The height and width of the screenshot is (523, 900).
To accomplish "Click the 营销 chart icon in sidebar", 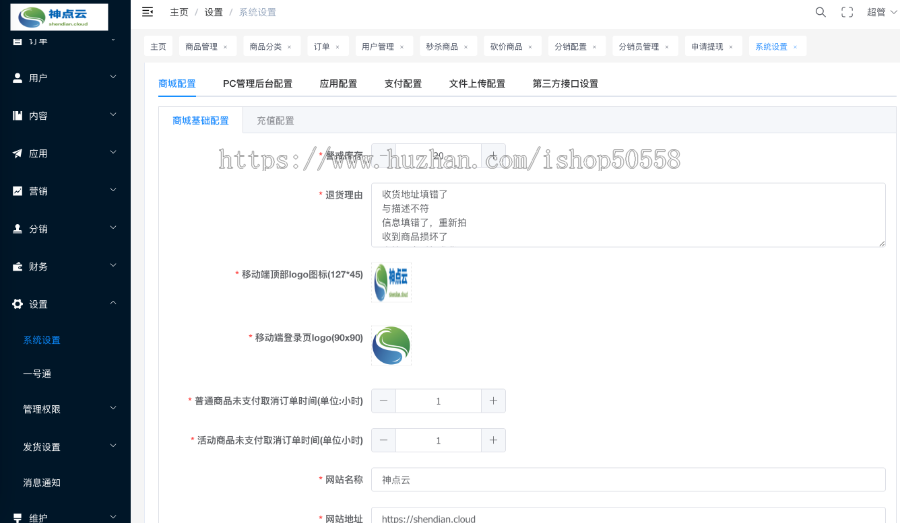I will pos(17,191).
